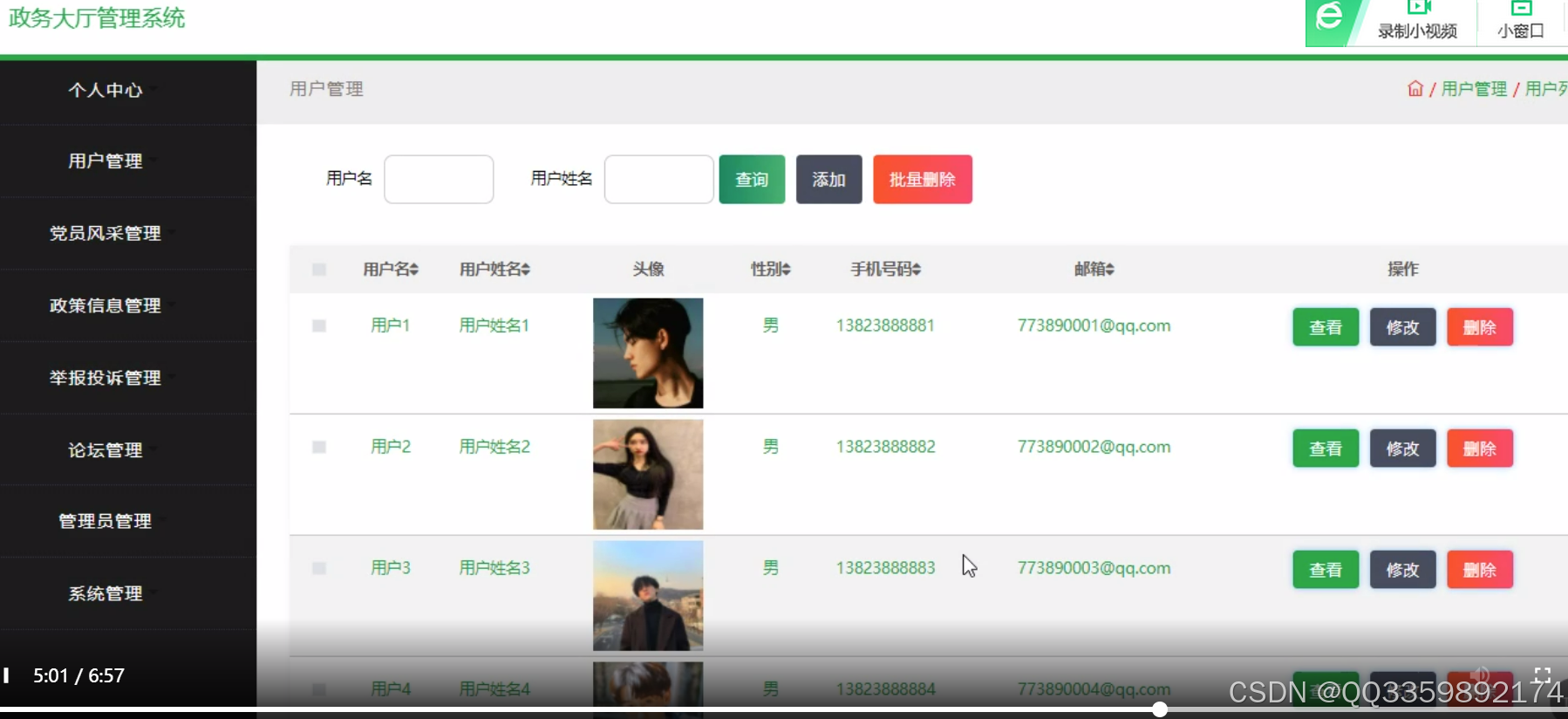Image resolution: width=1568 pixels, height=719 pixels.
Task: Click phone number 13823888881
Action: (x=885, y=325)
